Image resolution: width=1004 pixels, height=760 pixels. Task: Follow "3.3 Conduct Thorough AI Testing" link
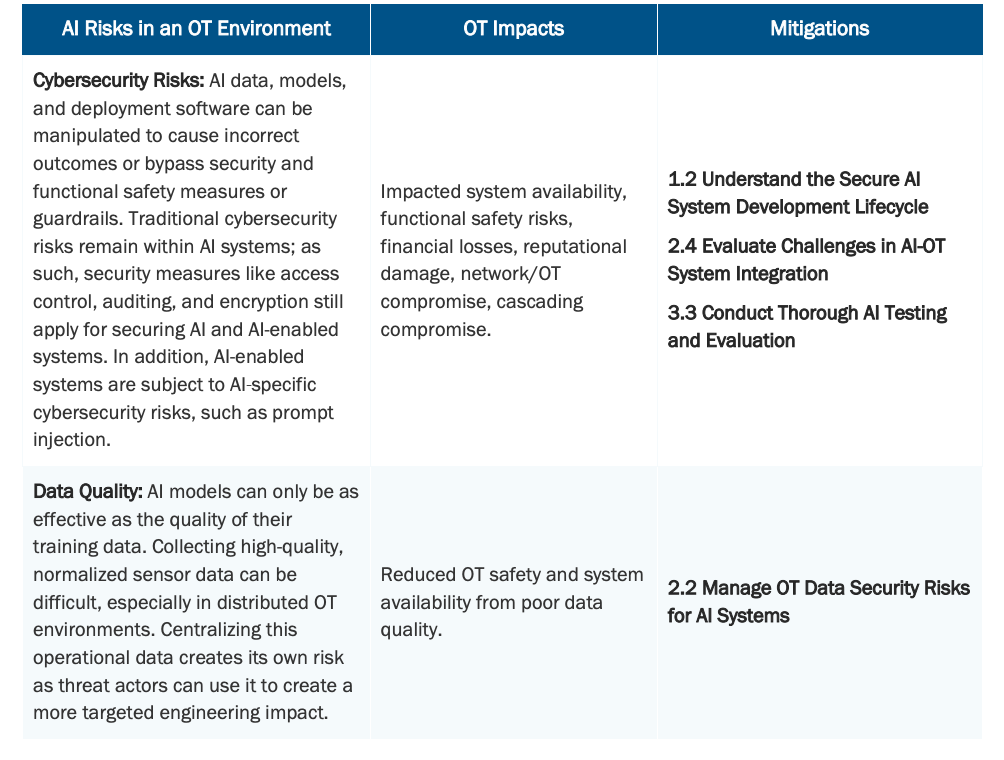point(807,313)
